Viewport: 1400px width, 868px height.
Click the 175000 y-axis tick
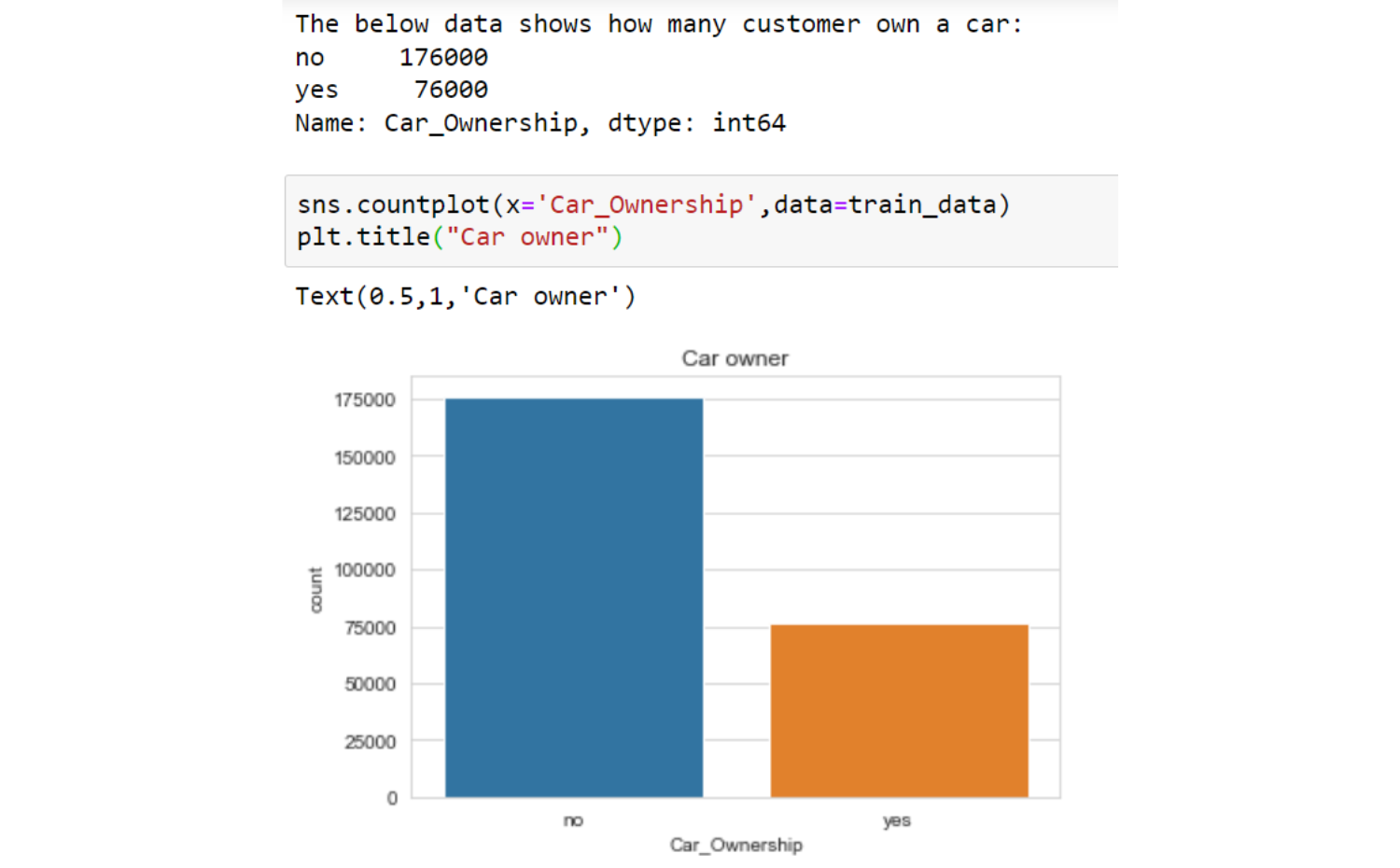[365, 399]
